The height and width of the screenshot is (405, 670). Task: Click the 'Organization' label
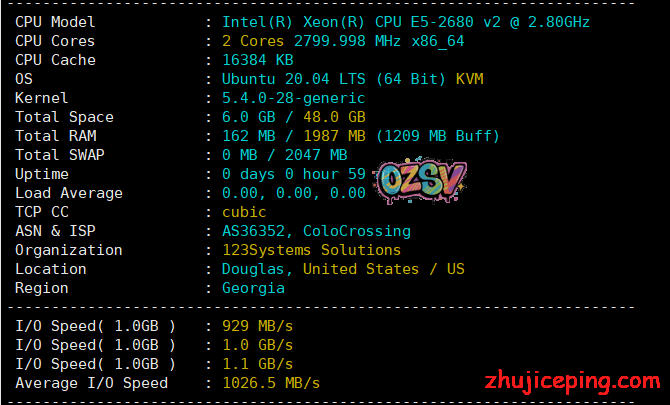coord(68,250)
